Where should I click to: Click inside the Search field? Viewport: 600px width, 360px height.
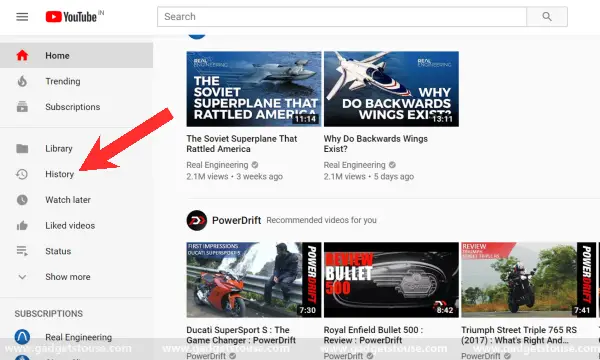(x=342, y=16)
